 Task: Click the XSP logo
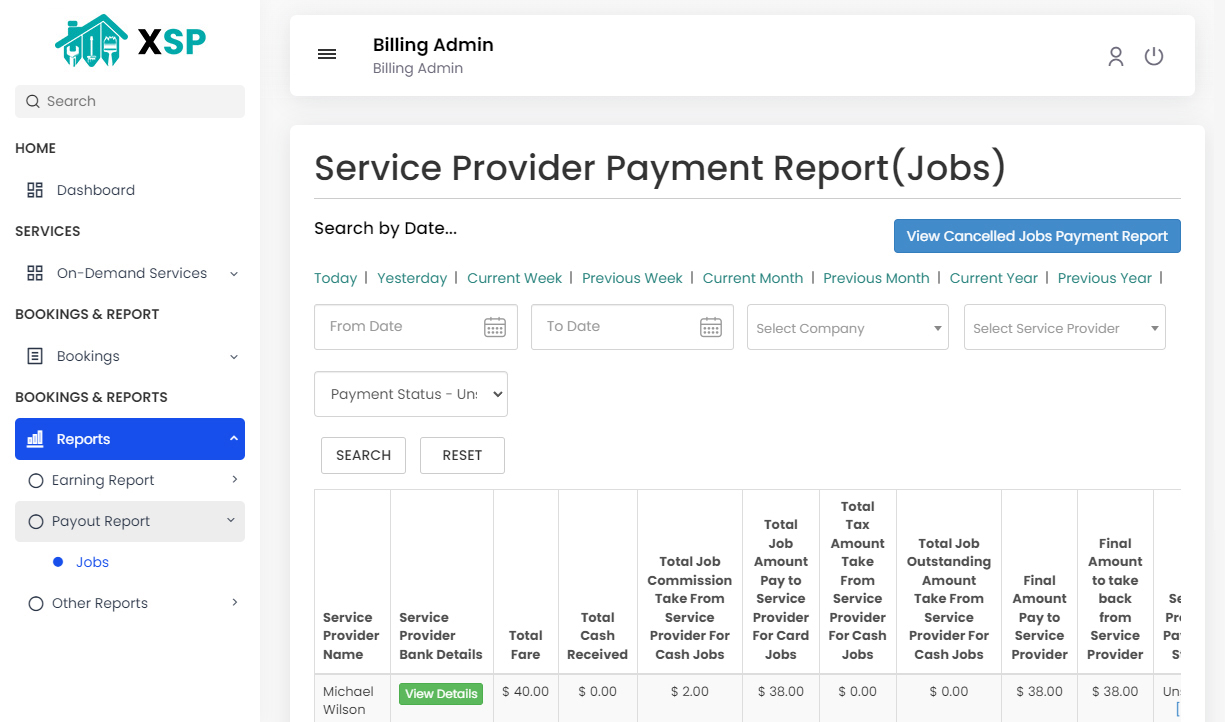coord(129,40)
